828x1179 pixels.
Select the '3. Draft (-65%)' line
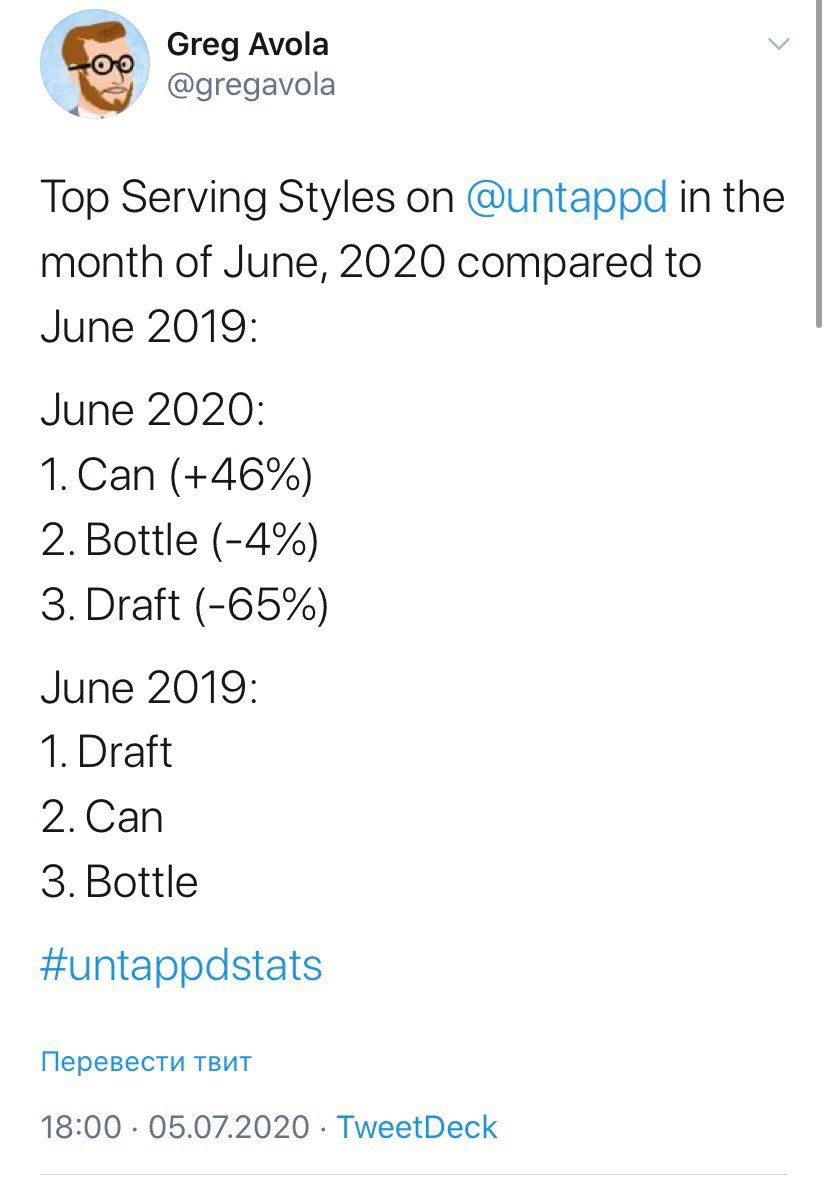point(184,605)
